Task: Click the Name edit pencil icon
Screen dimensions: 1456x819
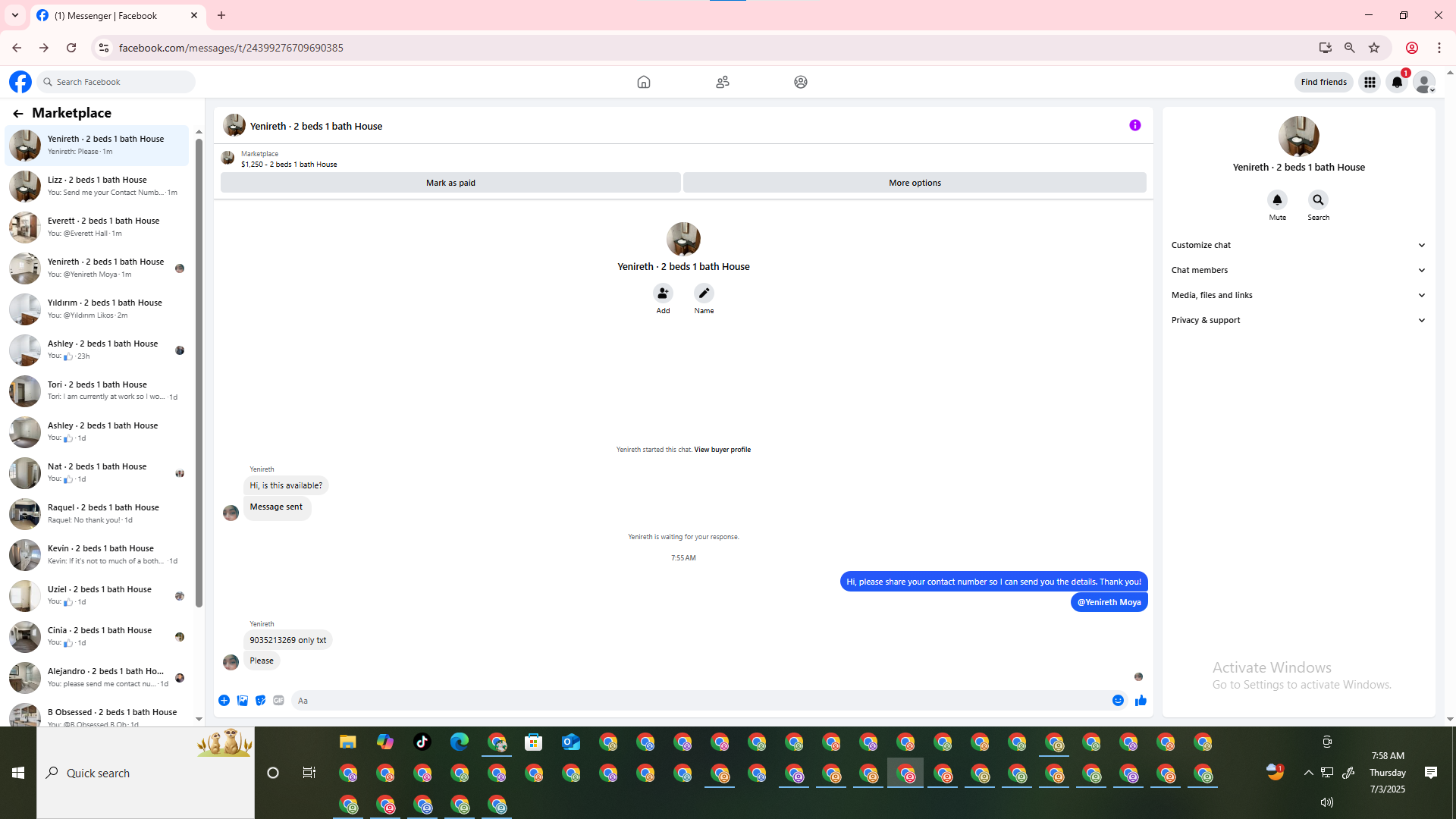Action: point(704,293)
